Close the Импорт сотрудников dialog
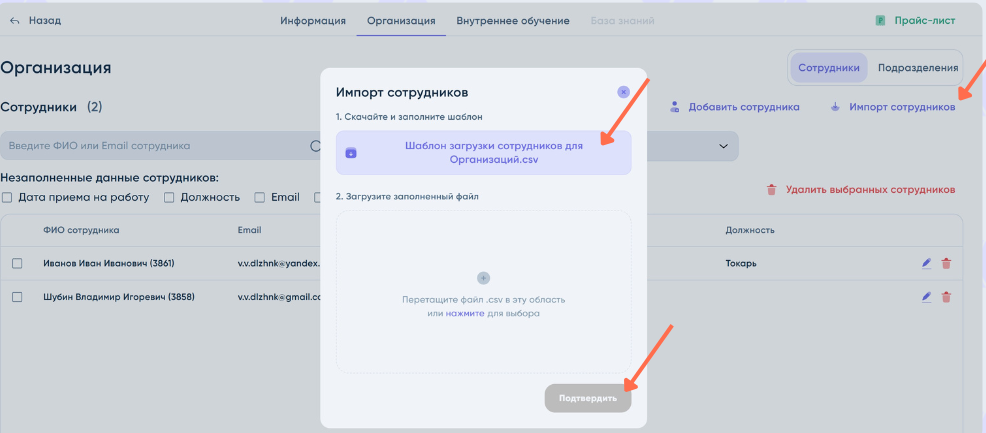The image size is (986, 433). [x=623, y=91]
